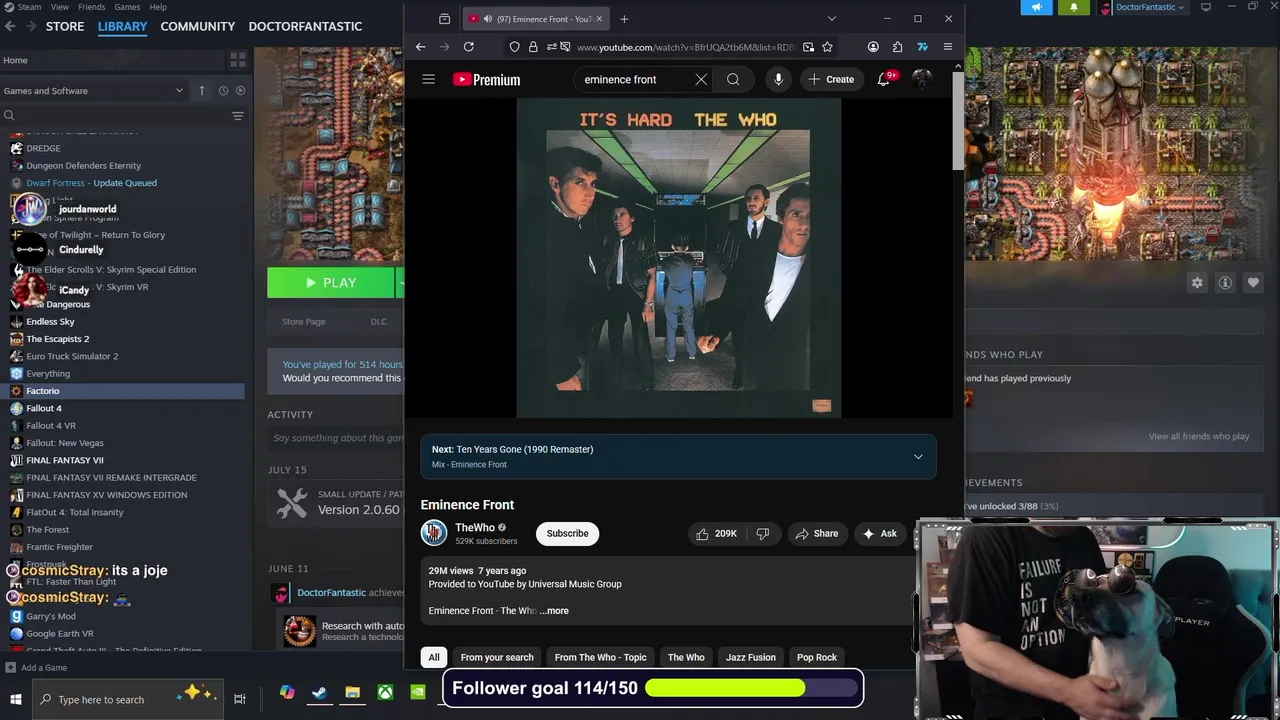The image size is (1280, 720).
Task: Open list all tabs dropdown arrow
Action: (x=831, y=19)
